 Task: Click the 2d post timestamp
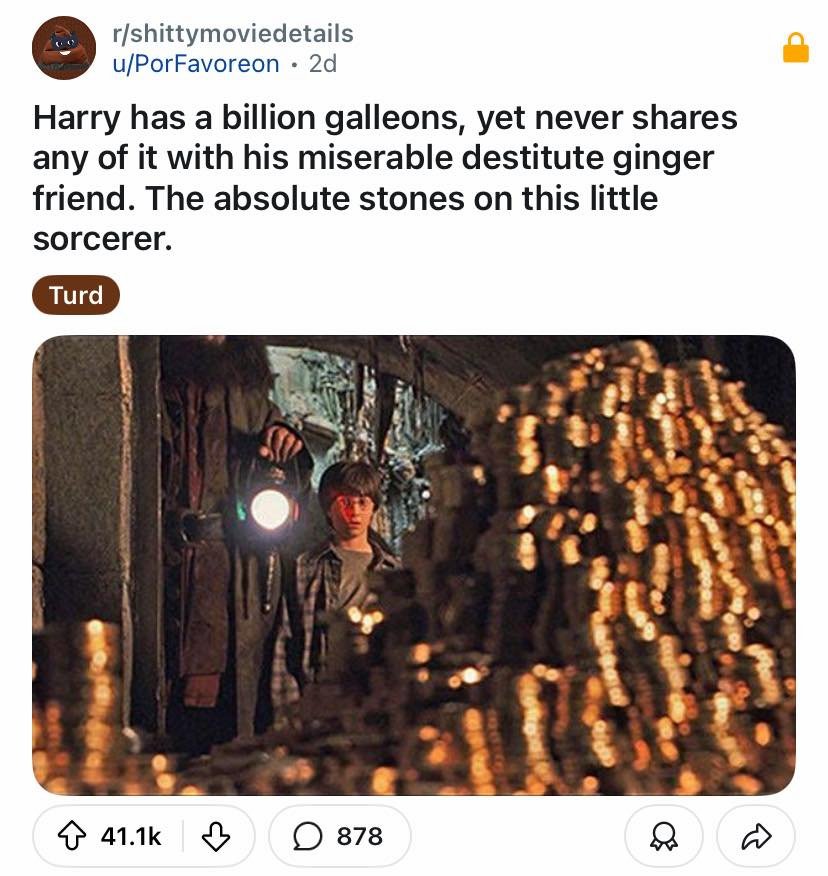tap(323, 64)
